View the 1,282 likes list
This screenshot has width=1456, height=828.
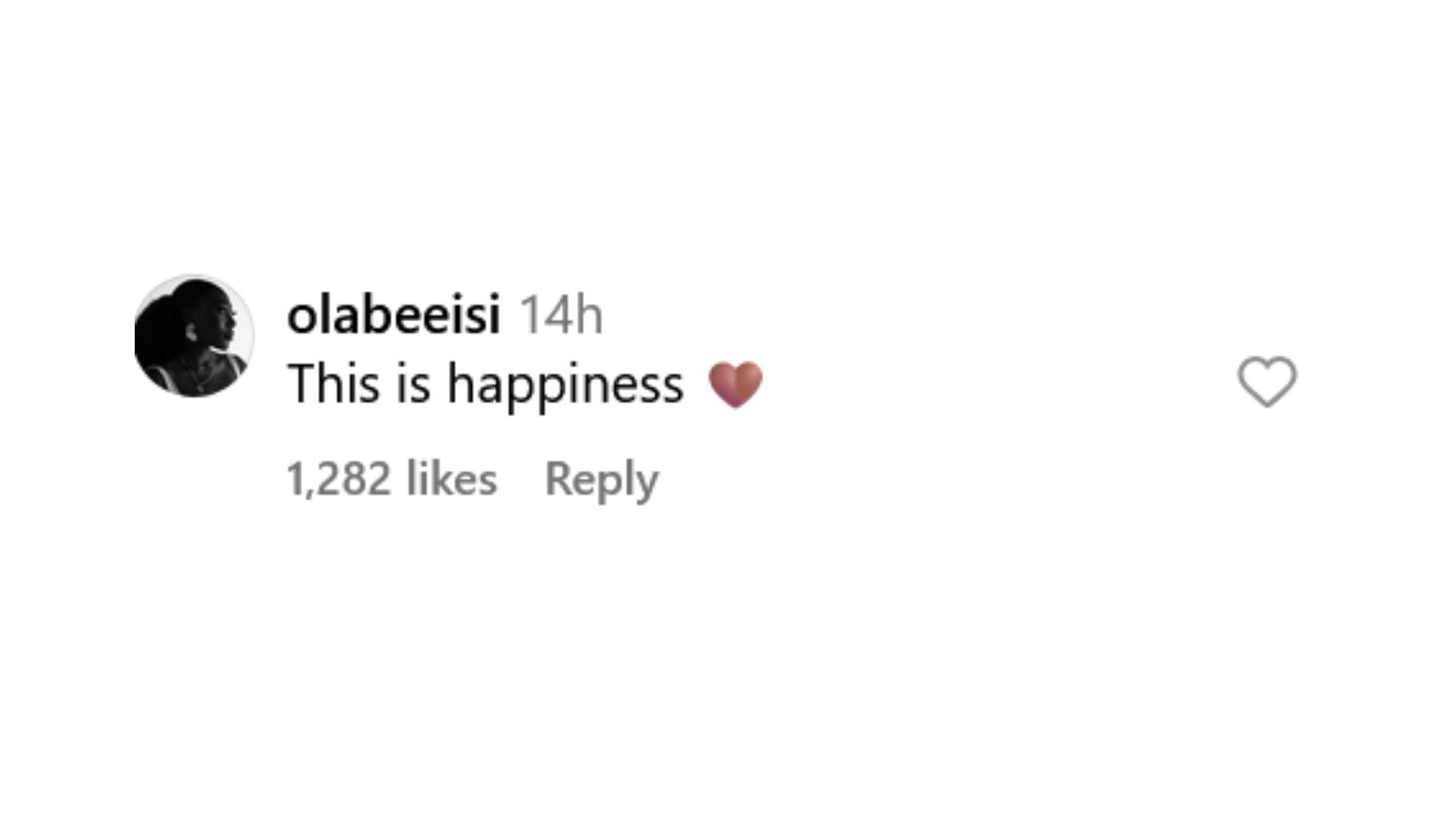pos(391,479)
